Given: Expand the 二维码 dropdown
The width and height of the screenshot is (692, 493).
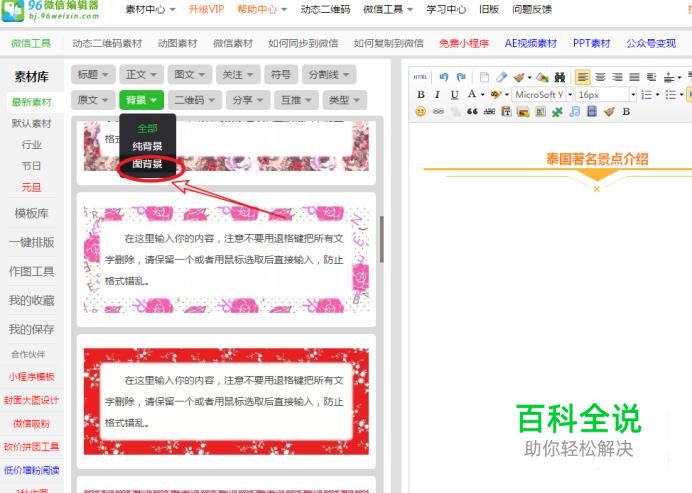Looking at the screenshot, I should click(195, 100).
